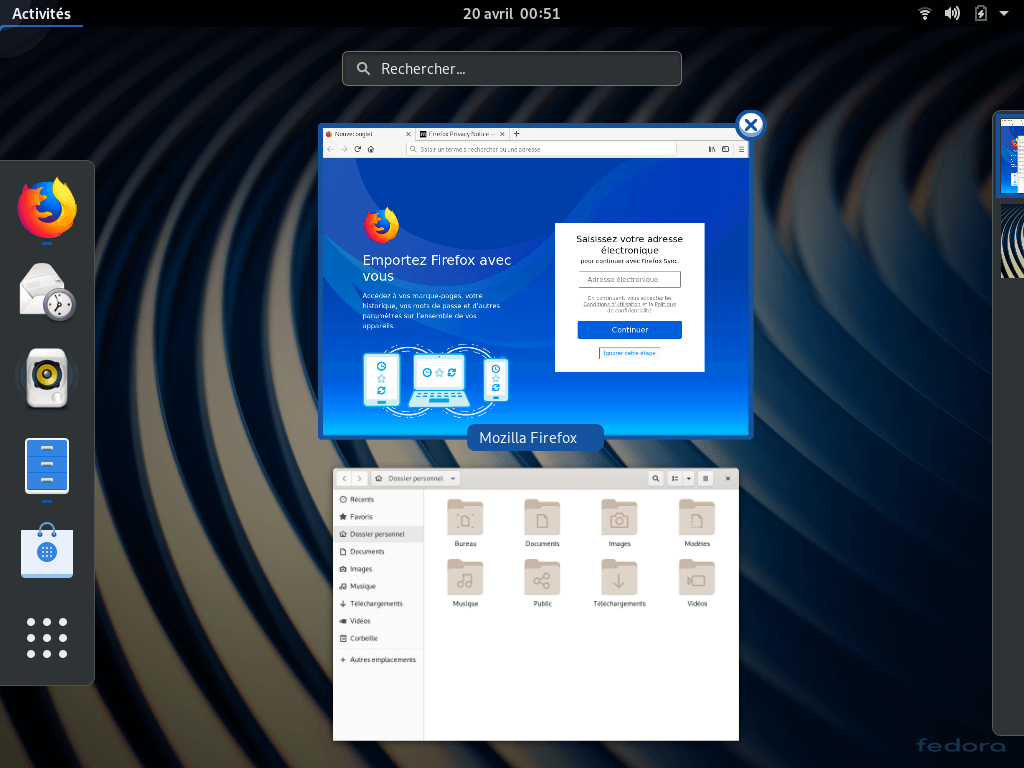Select Vidéos in Files sidebar
Image resolution: width=1024 pixels, height=768 pixels.
378,621
